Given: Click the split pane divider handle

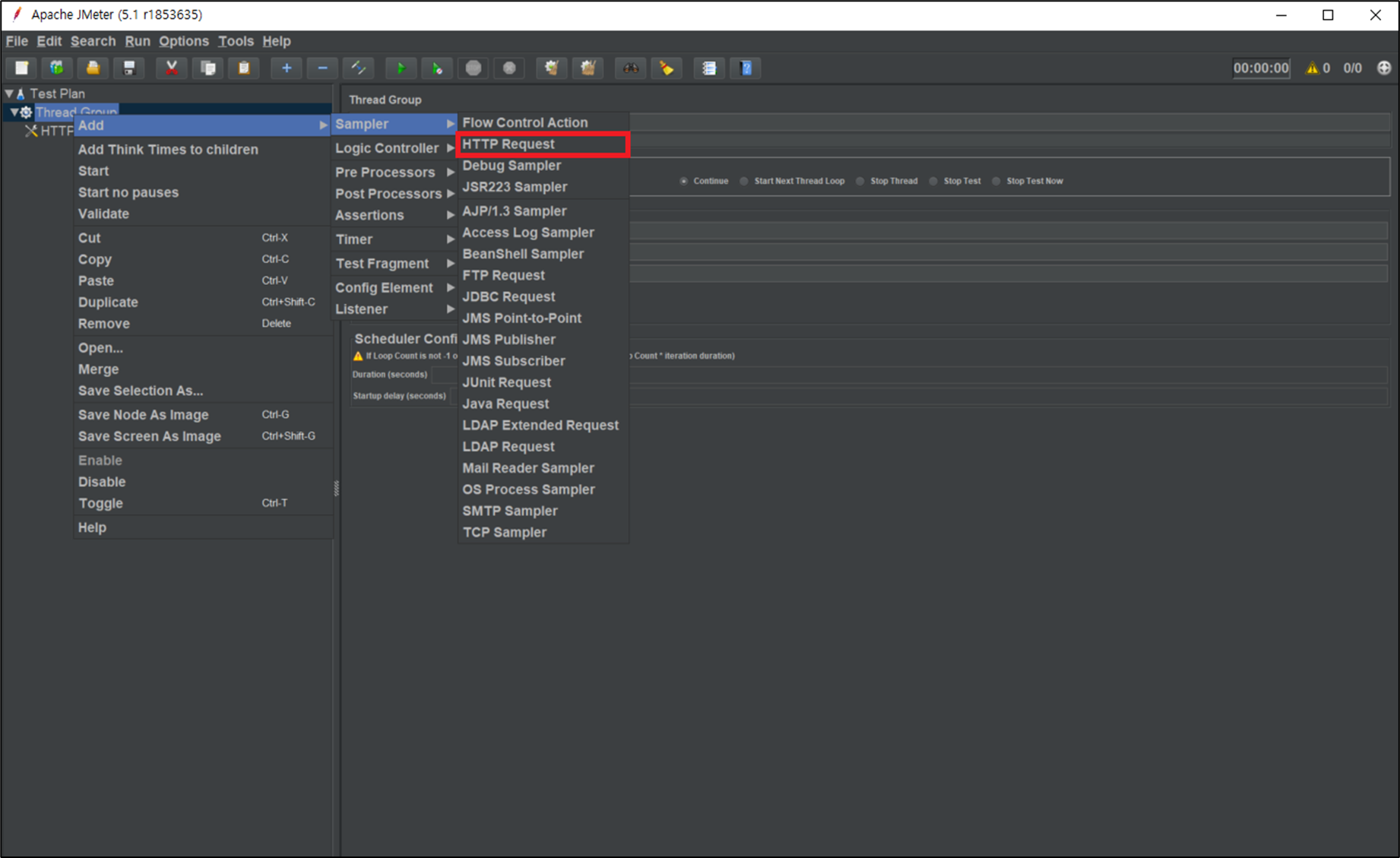Looking at the screenshot, I should point(337,489).
